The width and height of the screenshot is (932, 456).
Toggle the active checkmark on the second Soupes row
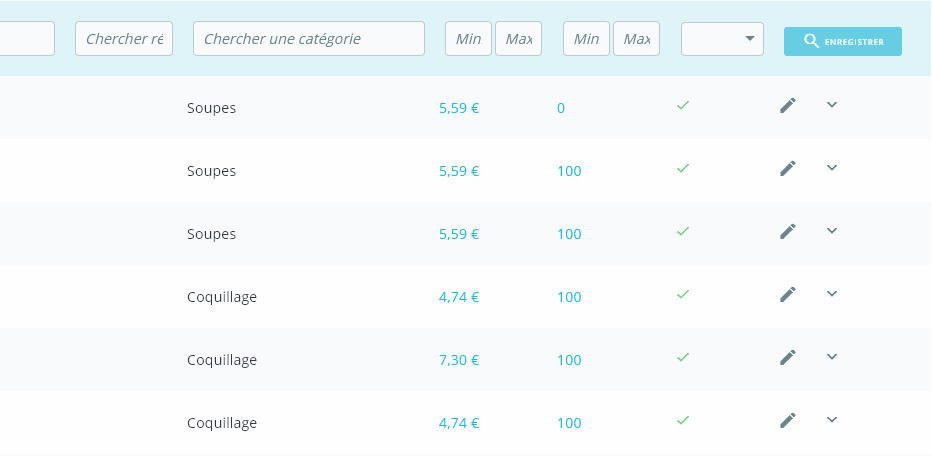[683, 168]
